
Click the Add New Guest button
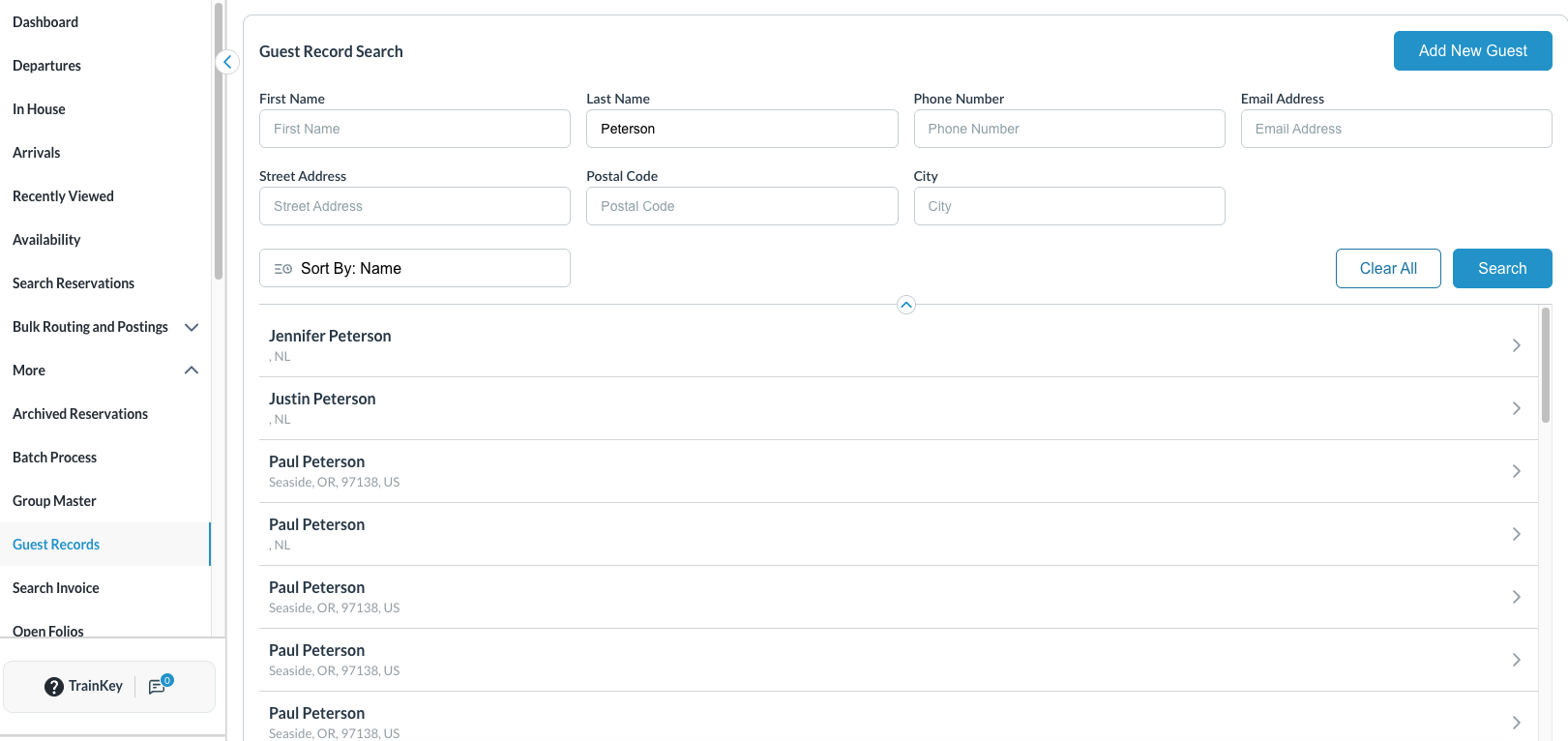pyautogui.click(x=1472, y=51)
